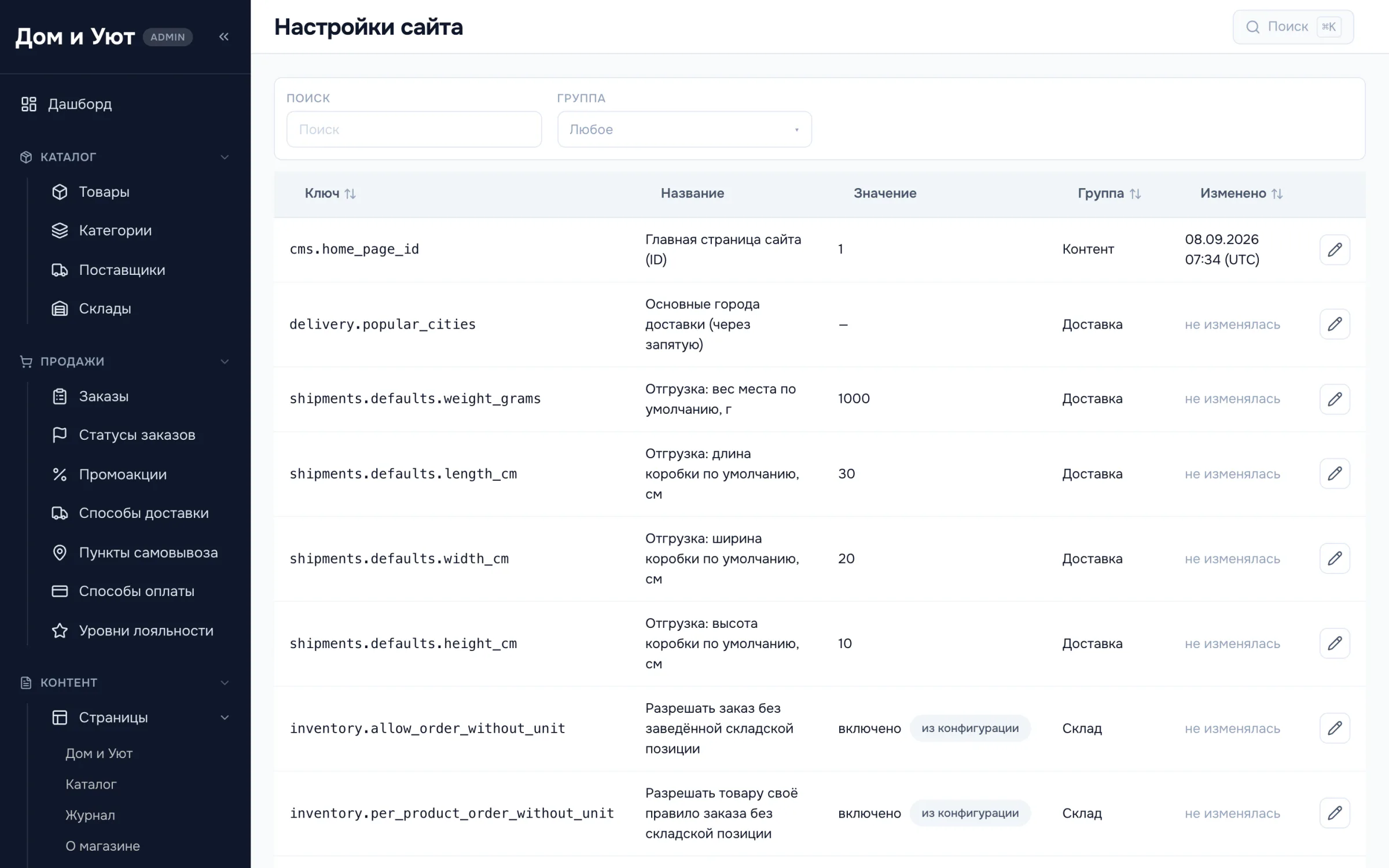
Task: Edit shipments.defaults.height_cm with pencil icon
Action: point(1335,643)
